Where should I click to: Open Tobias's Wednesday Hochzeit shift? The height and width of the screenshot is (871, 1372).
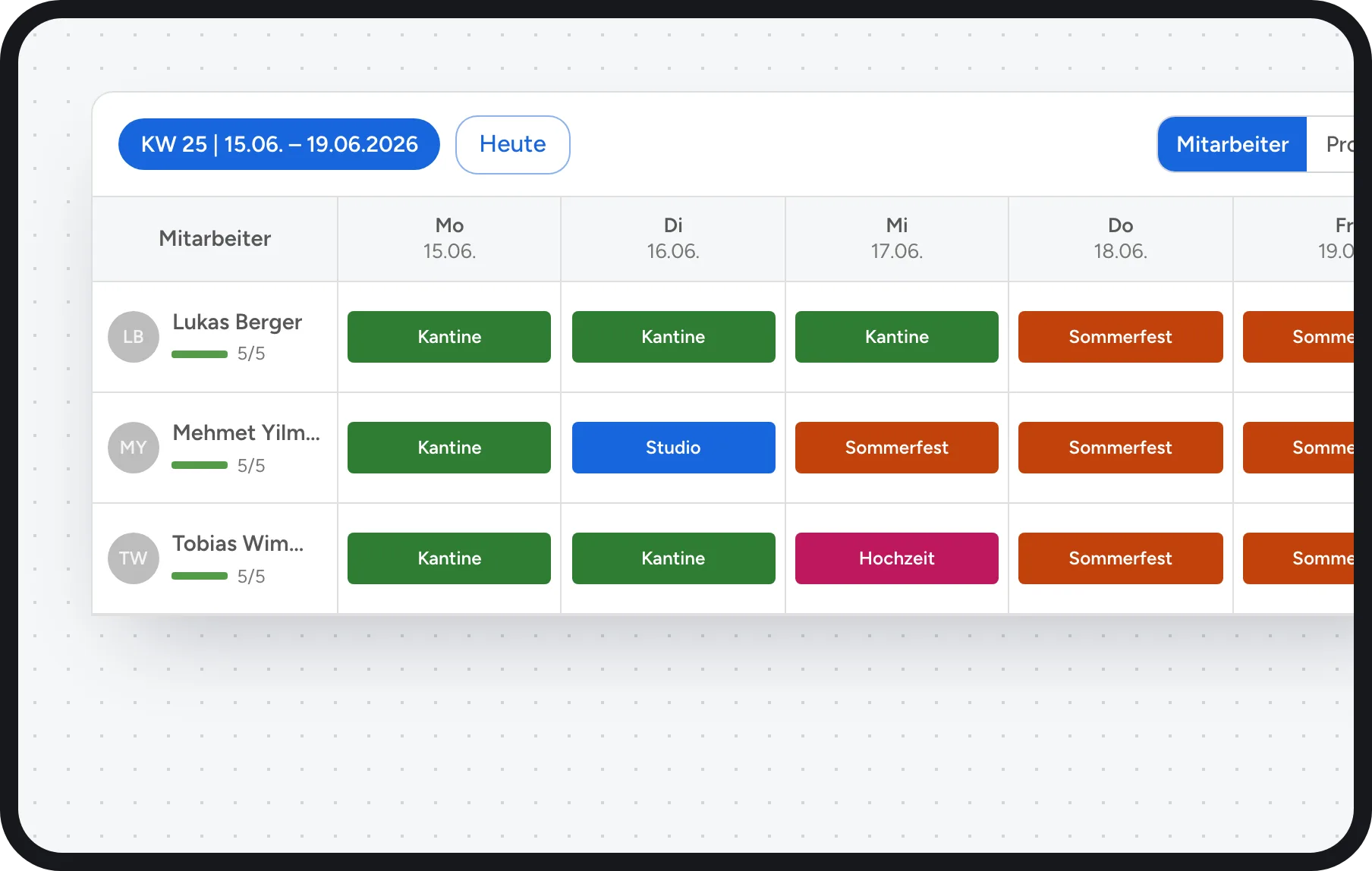pyautogui.click(x=897, y=558)
